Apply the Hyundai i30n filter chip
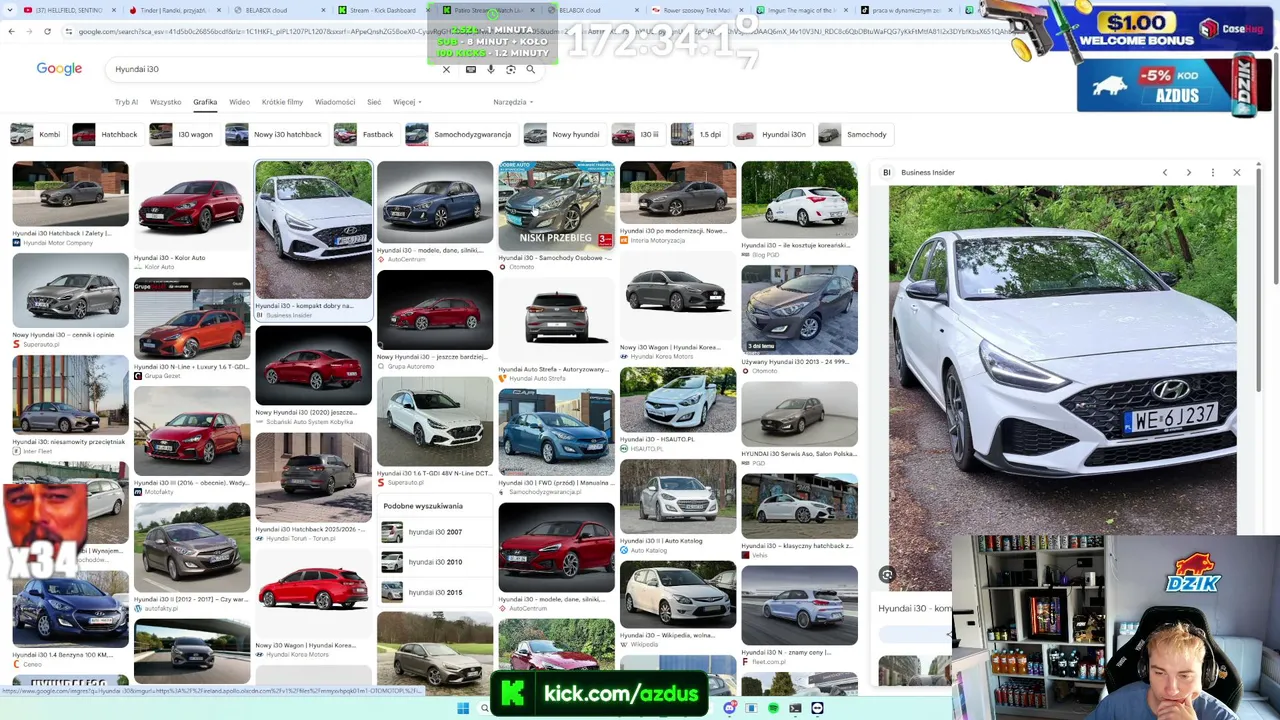1280x720 pixels. [x=771, y=134]
